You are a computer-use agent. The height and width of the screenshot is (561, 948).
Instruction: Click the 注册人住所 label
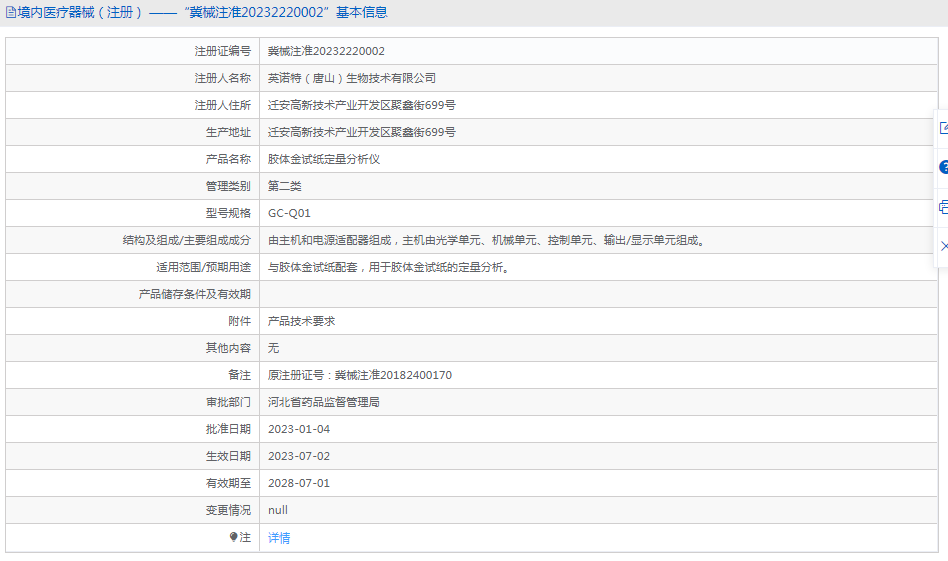click(x=222, y=105)
